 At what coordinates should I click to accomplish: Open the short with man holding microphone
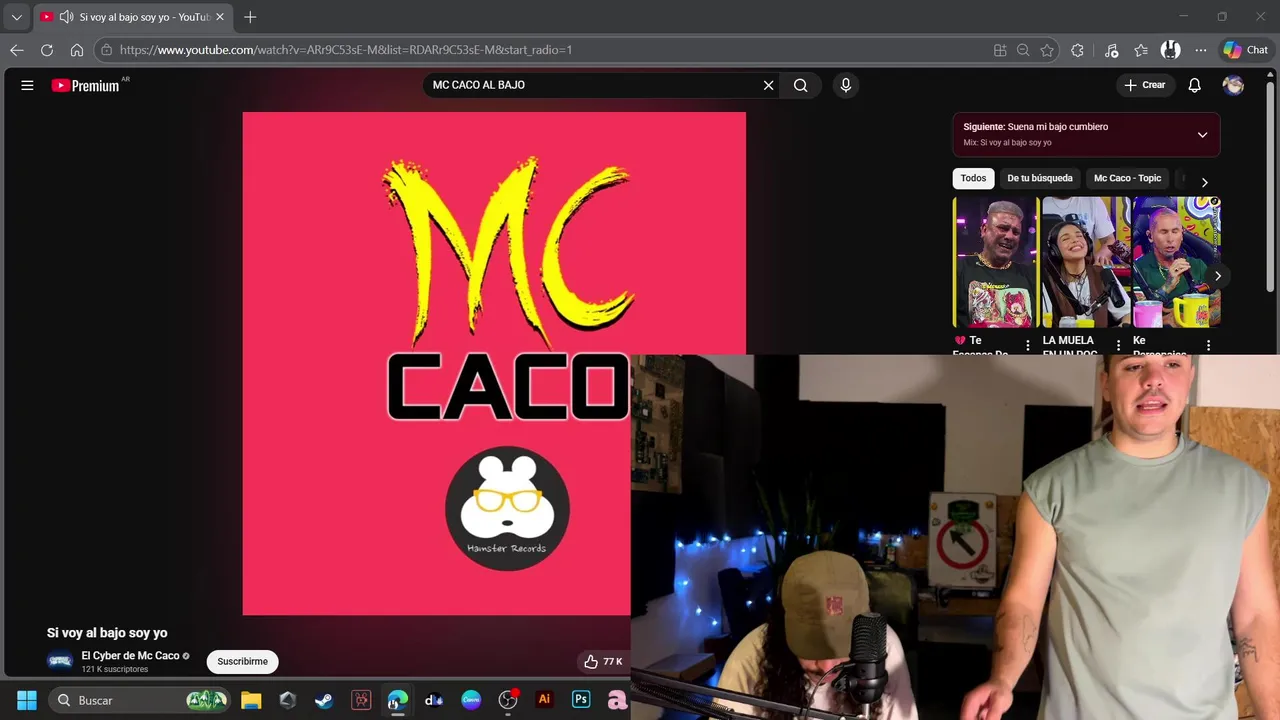1176,262
